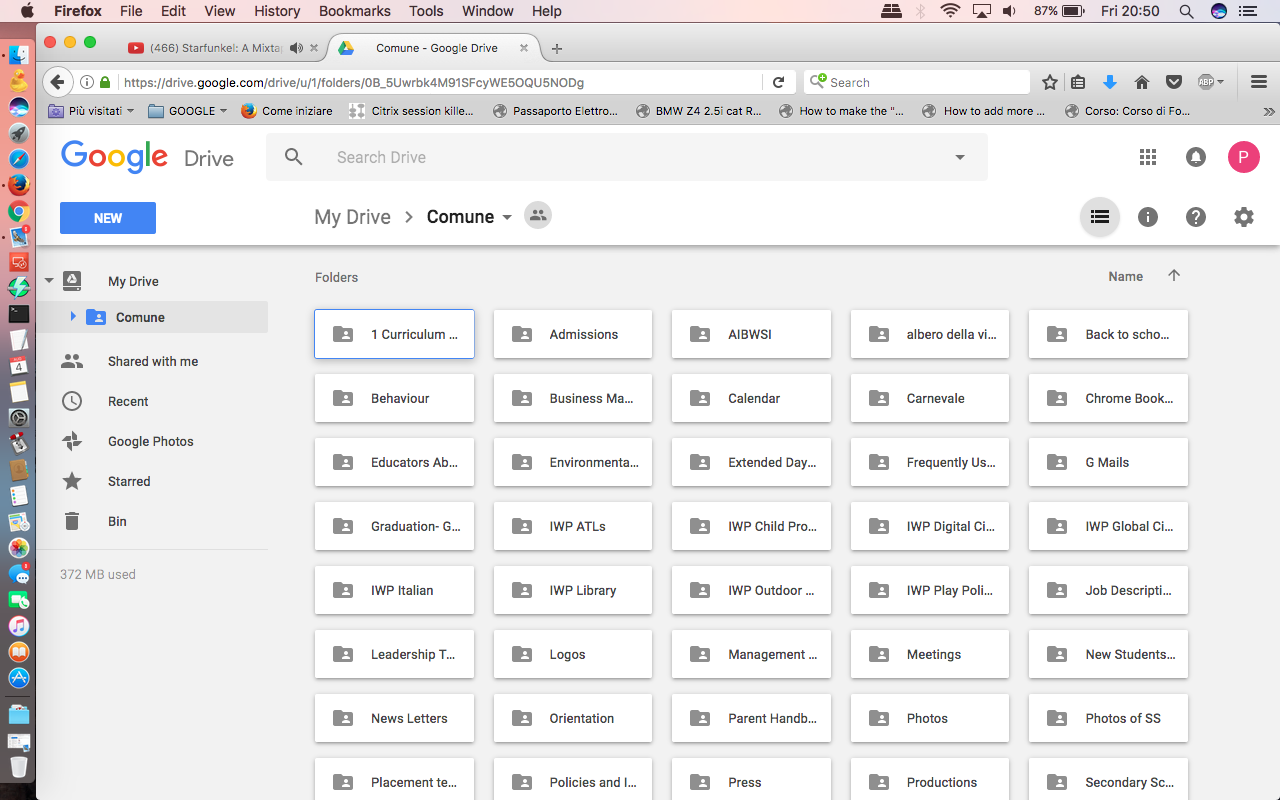The width and height of the screenshot is (1280, 800).
Task: Open the Firefox File menu
Action: click(x=131, y=11)
